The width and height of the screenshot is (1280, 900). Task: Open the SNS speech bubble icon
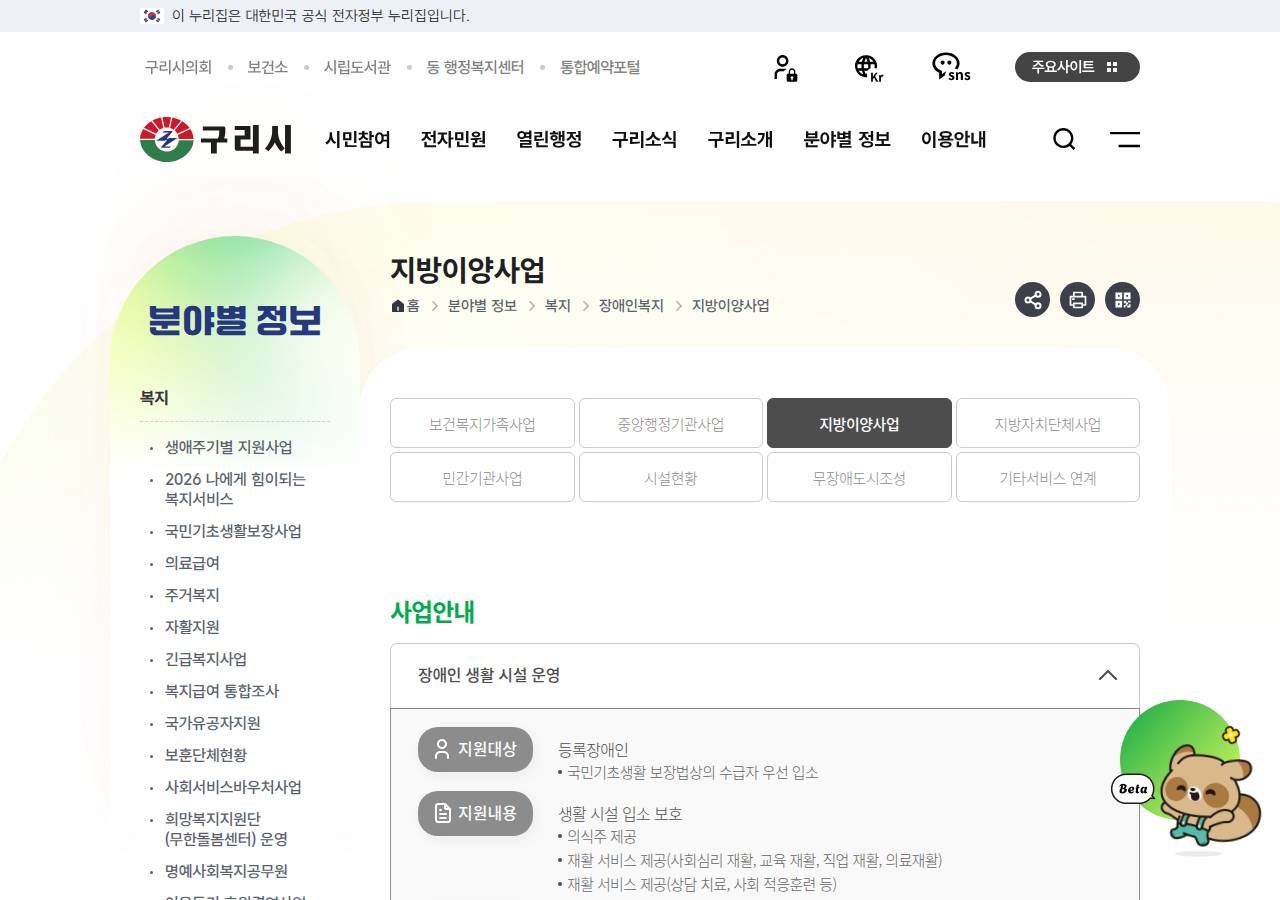[x=950, y=68]
